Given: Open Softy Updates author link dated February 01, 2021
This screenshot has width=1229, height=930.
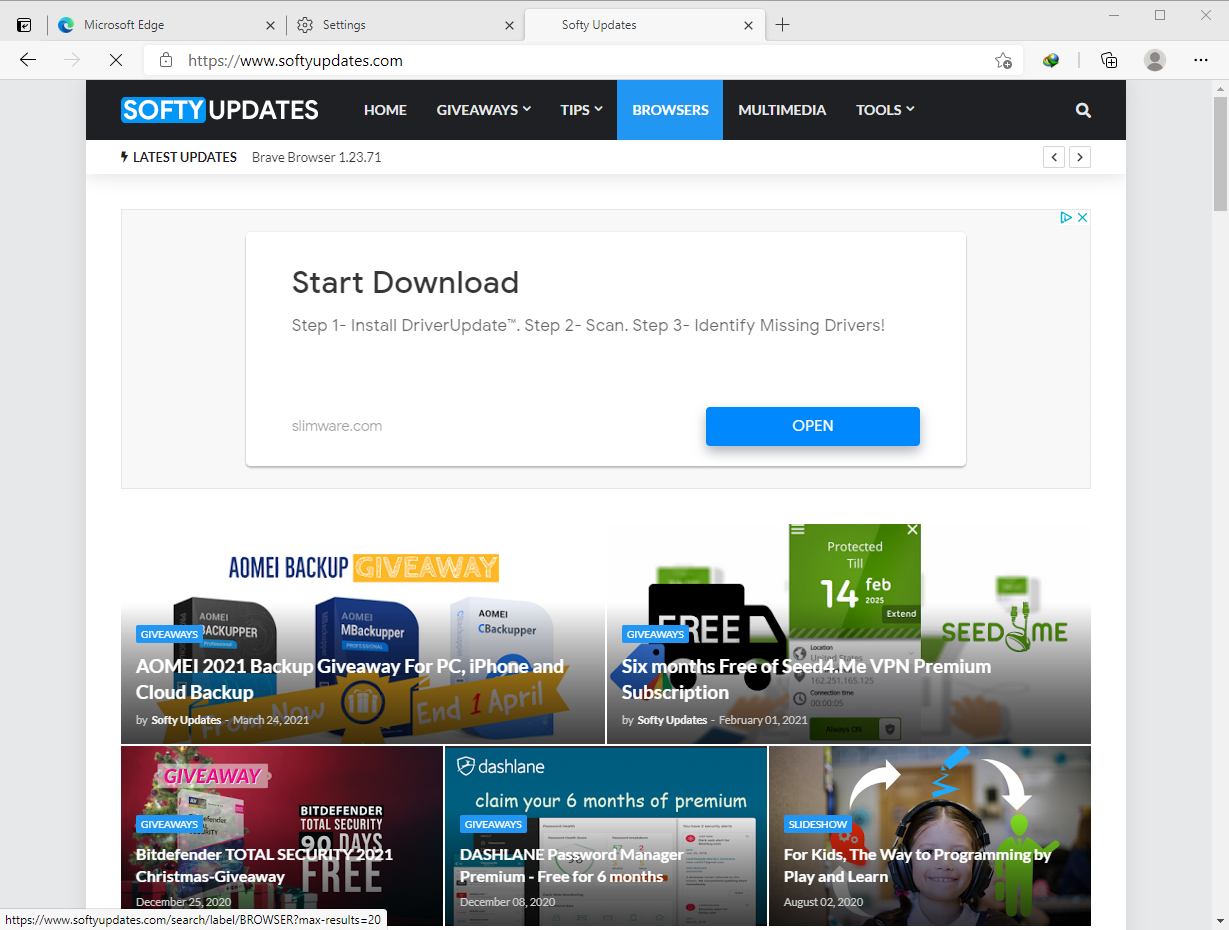Looking at the screenshot, I should (x=672, y=720).
